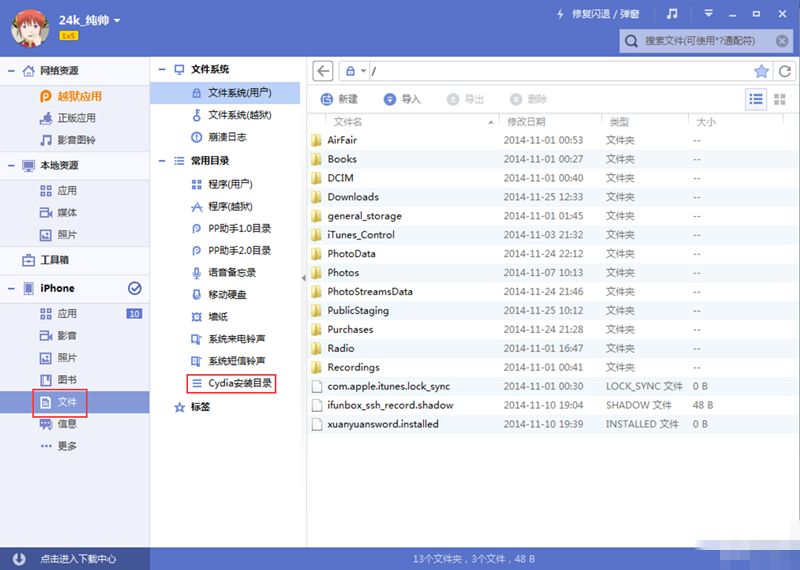This screenshot has width=800, height=570.
Task: Collapse the 文件系统 tree node
Action: [162, 69]
